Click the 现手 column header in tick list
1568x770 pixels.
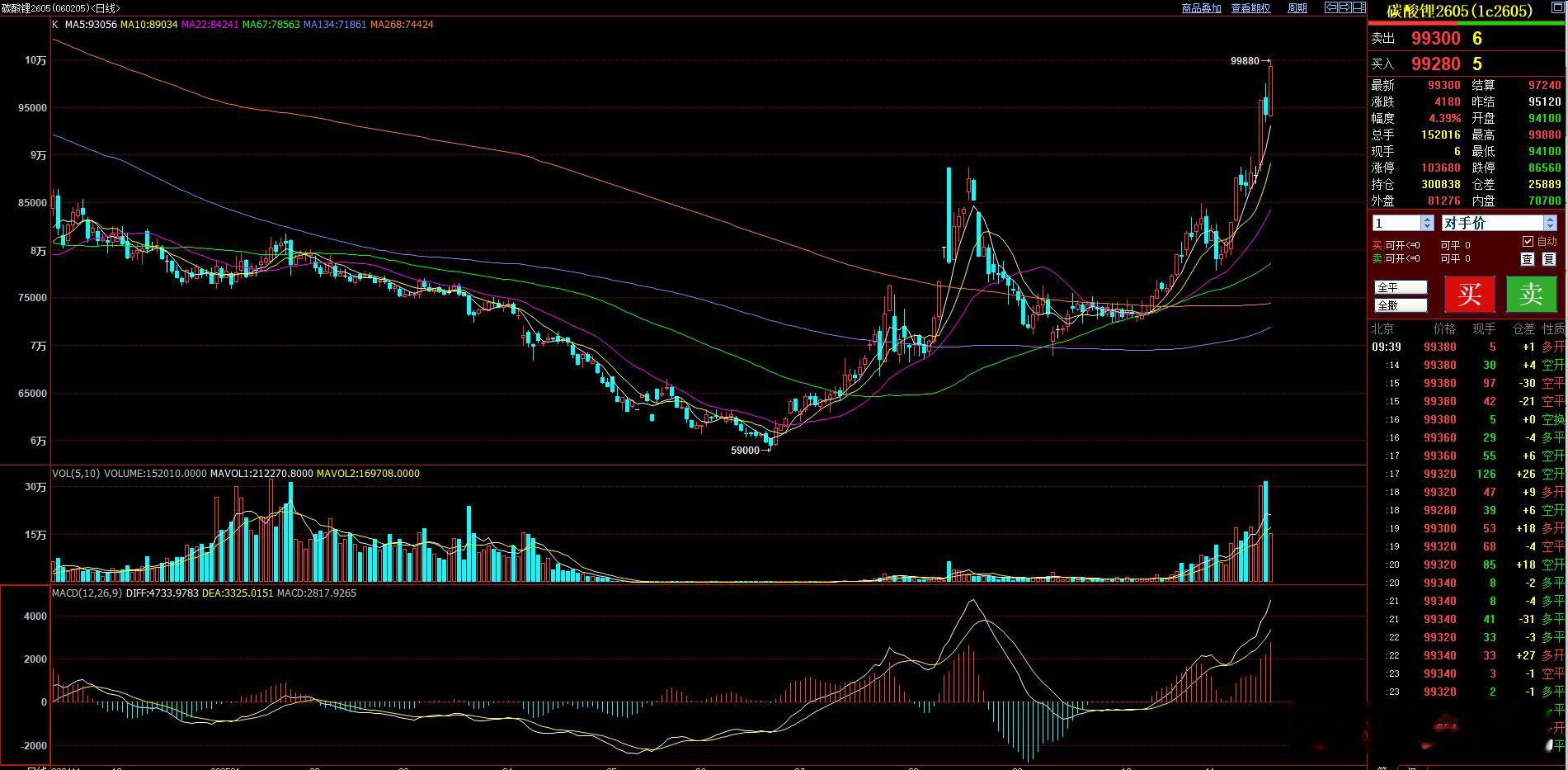[x=1484, y=328]
